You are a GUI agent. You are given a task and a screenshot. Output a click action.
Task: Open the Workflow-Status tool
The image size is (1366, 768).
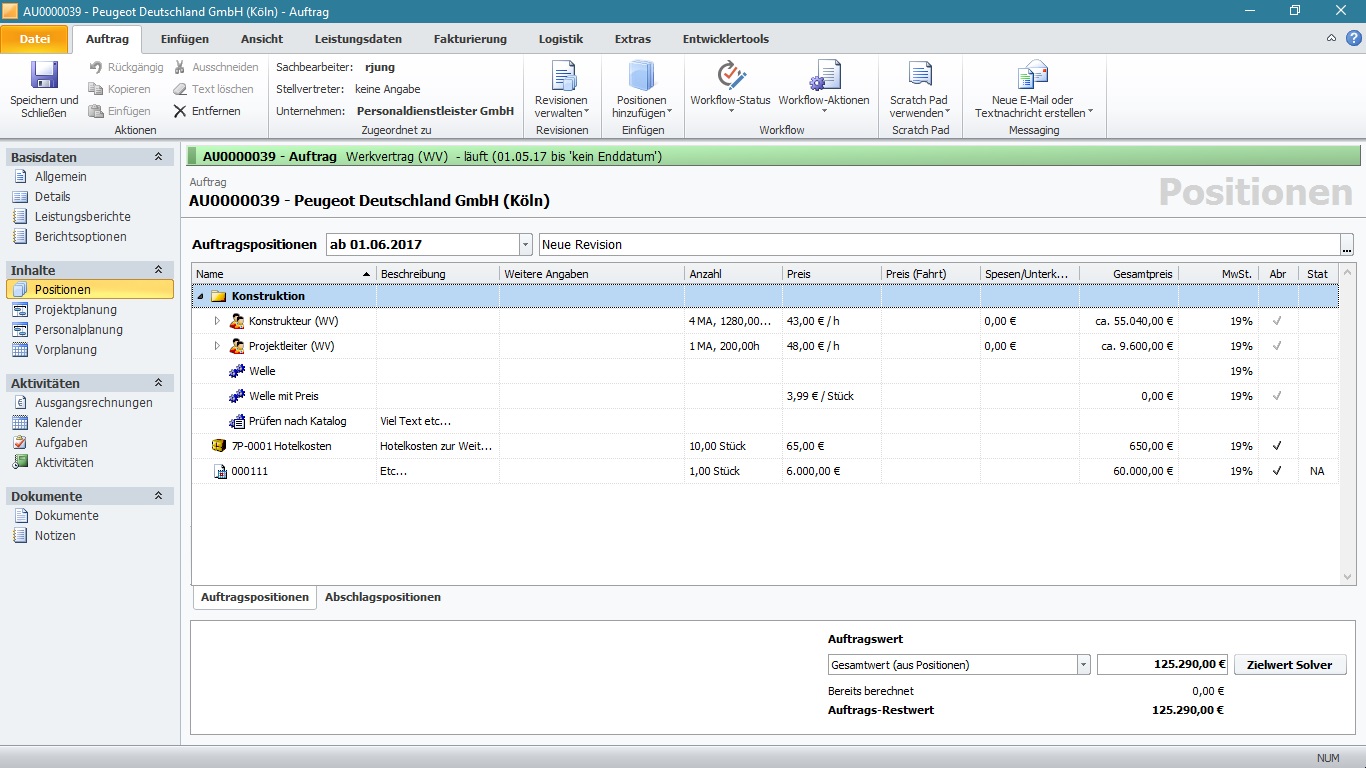(x=730, y=77)
